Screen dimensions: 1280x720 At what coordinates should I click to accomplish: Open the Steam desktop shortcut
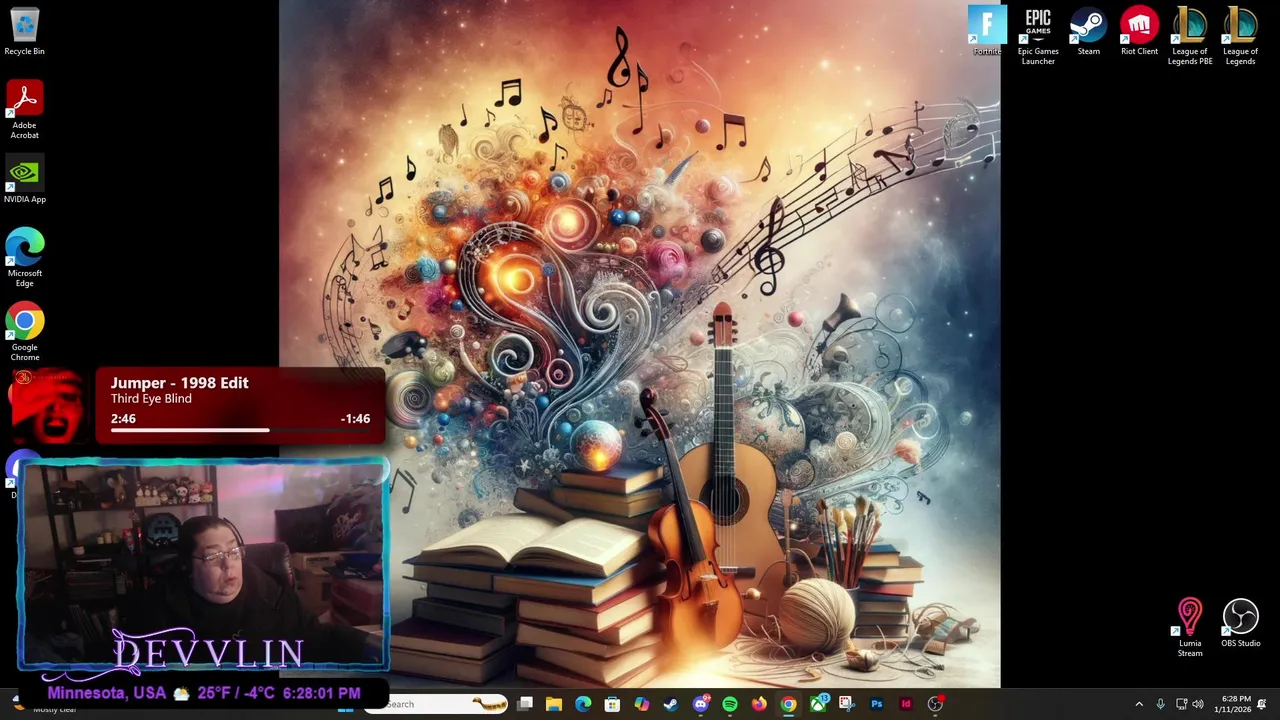1088,31
